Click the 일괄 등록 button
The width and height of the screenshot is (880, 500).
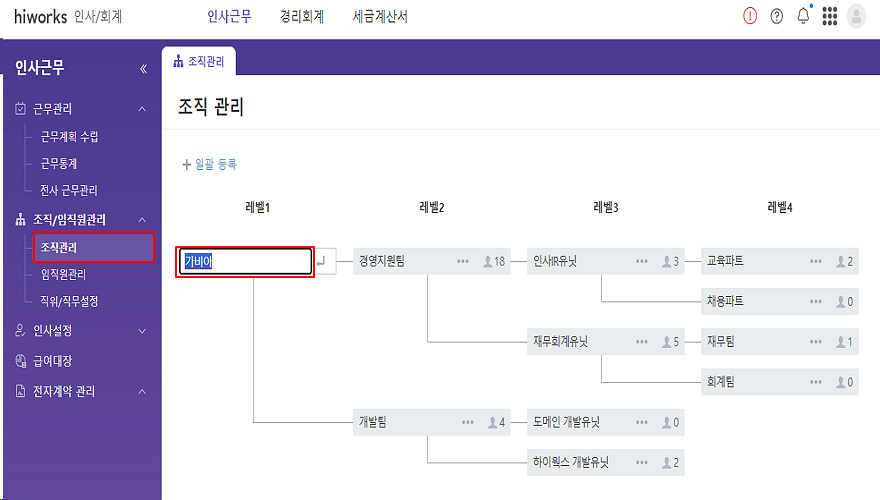[x=209, y=164]
